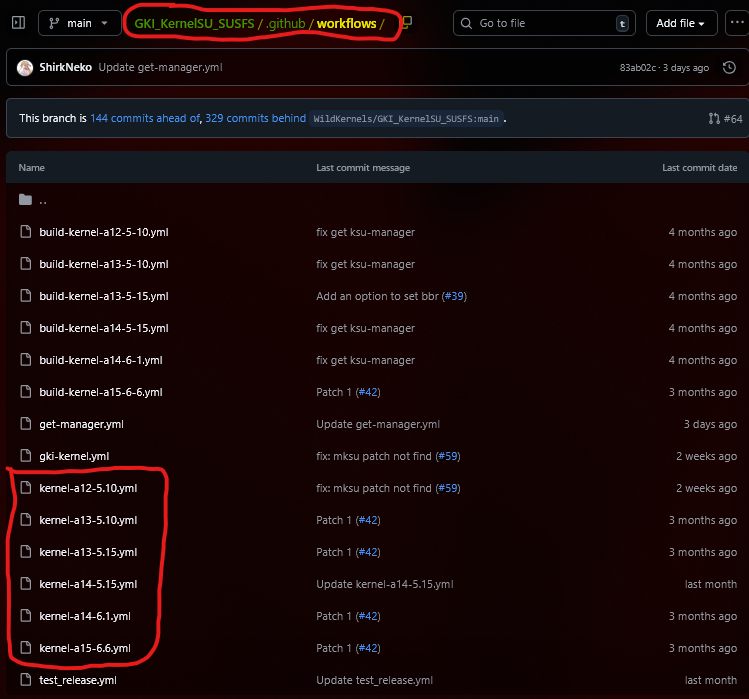Click the file icon beside test_release.yml
Viewport: 749px width, 699px height.
point(26,680)
